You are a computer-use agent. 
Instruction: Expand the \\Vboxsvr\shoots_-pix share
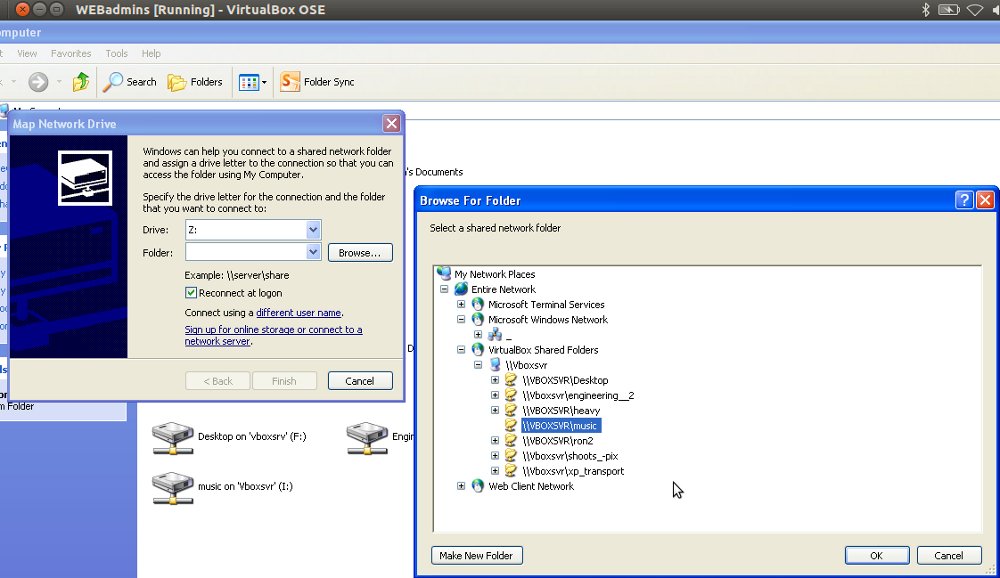(x=495, y=456)
